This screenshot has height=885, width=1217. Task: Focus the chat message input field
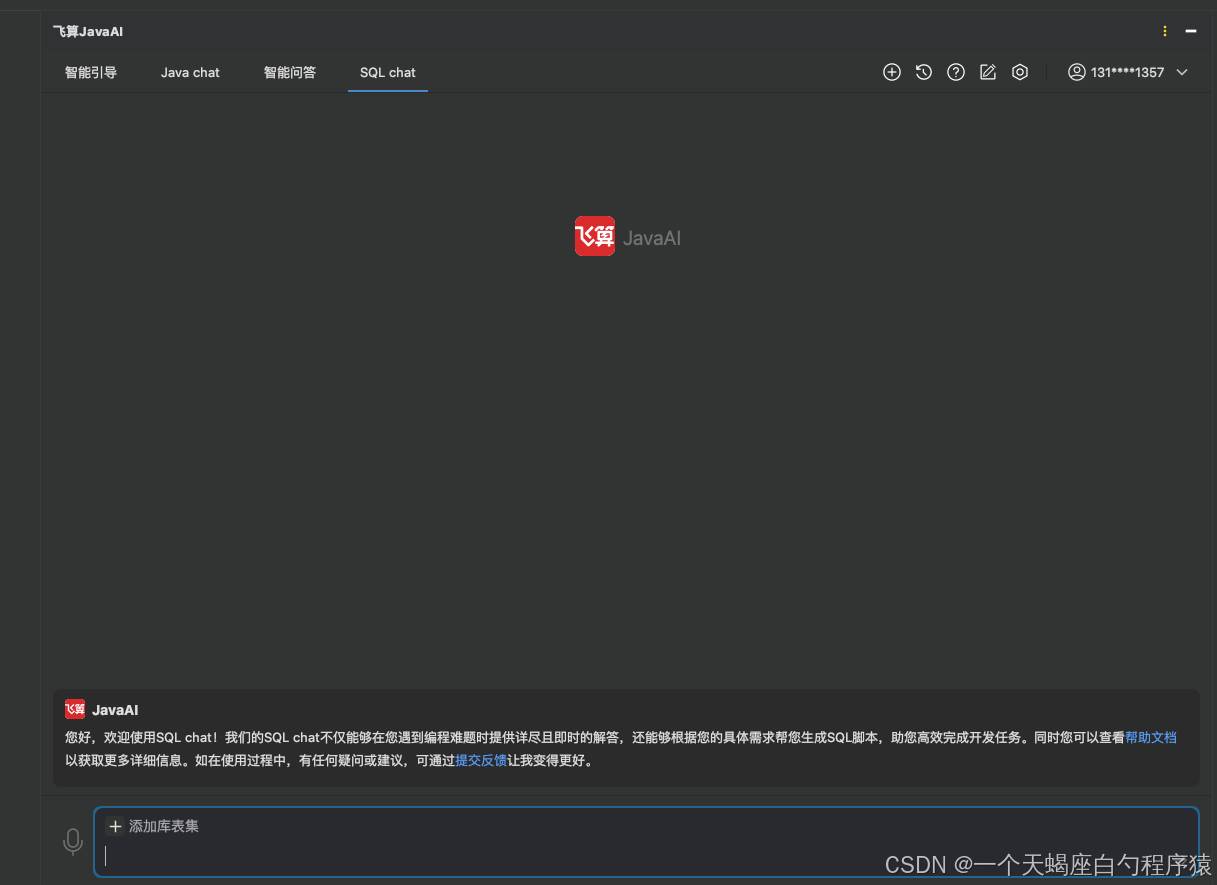click(x=646, y=842)
